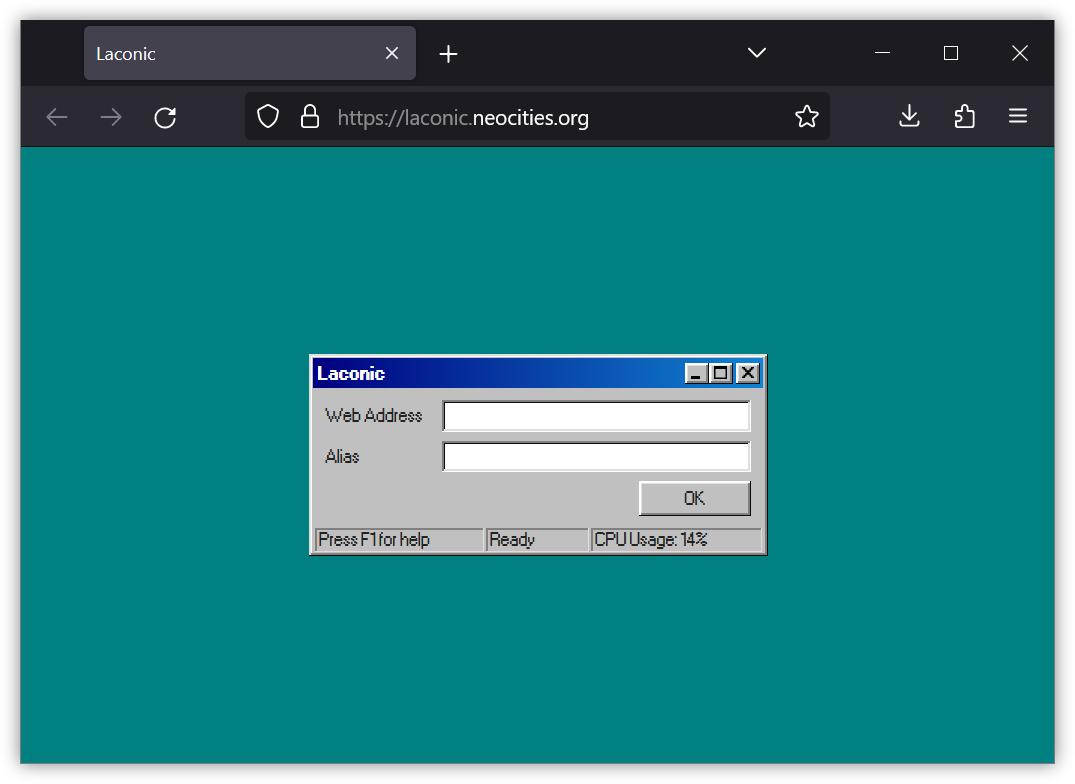Bookmark the page with the star icon
The height and width of the screenshot is (784, 1075).
pyautogui.click(x=806, y=116)
